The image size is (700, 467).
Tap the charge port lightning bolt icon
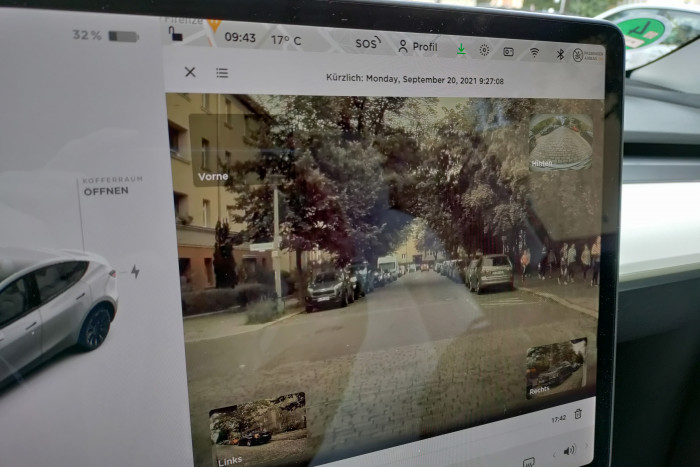click(135, 271)
